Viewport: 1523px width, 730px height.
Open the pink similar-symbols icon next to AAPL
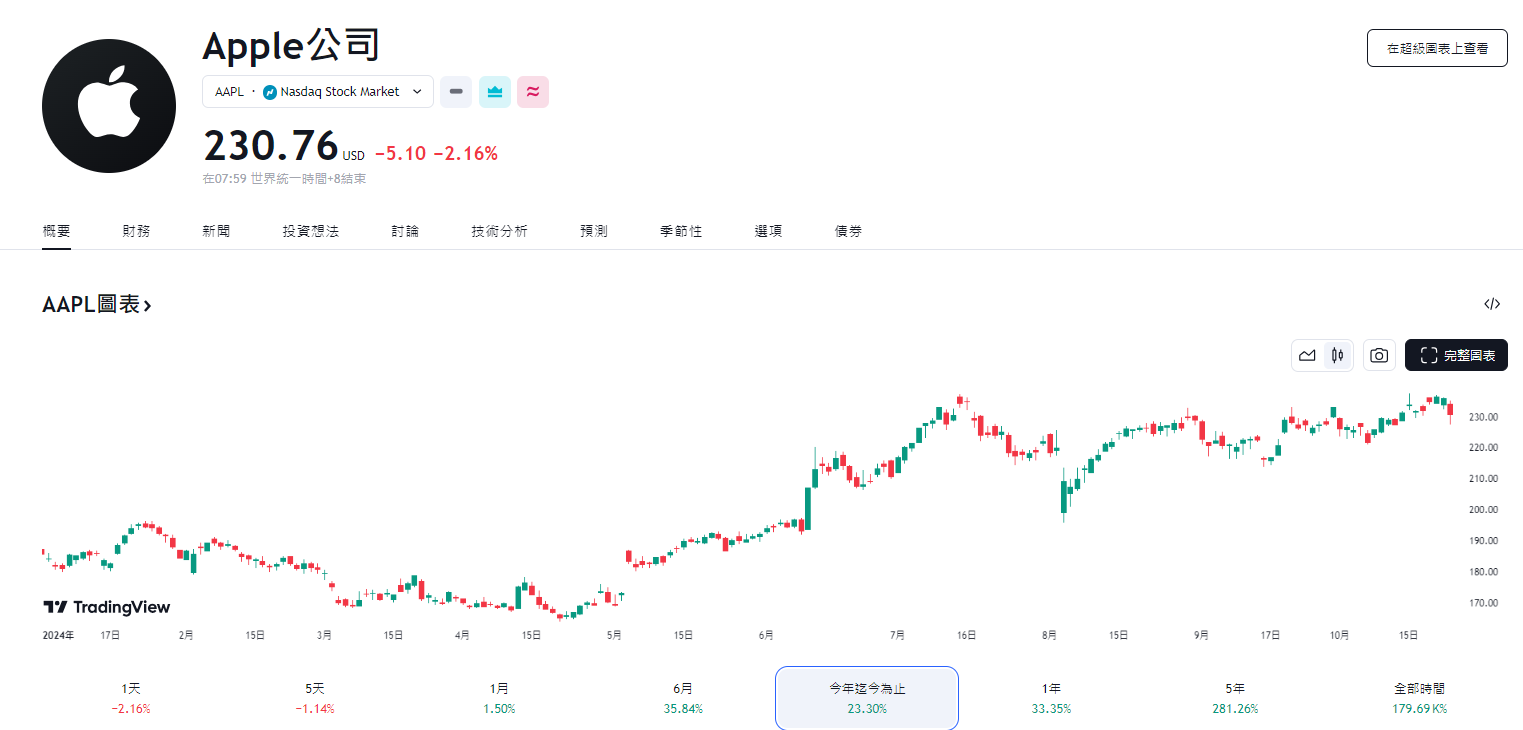(533, 91)
